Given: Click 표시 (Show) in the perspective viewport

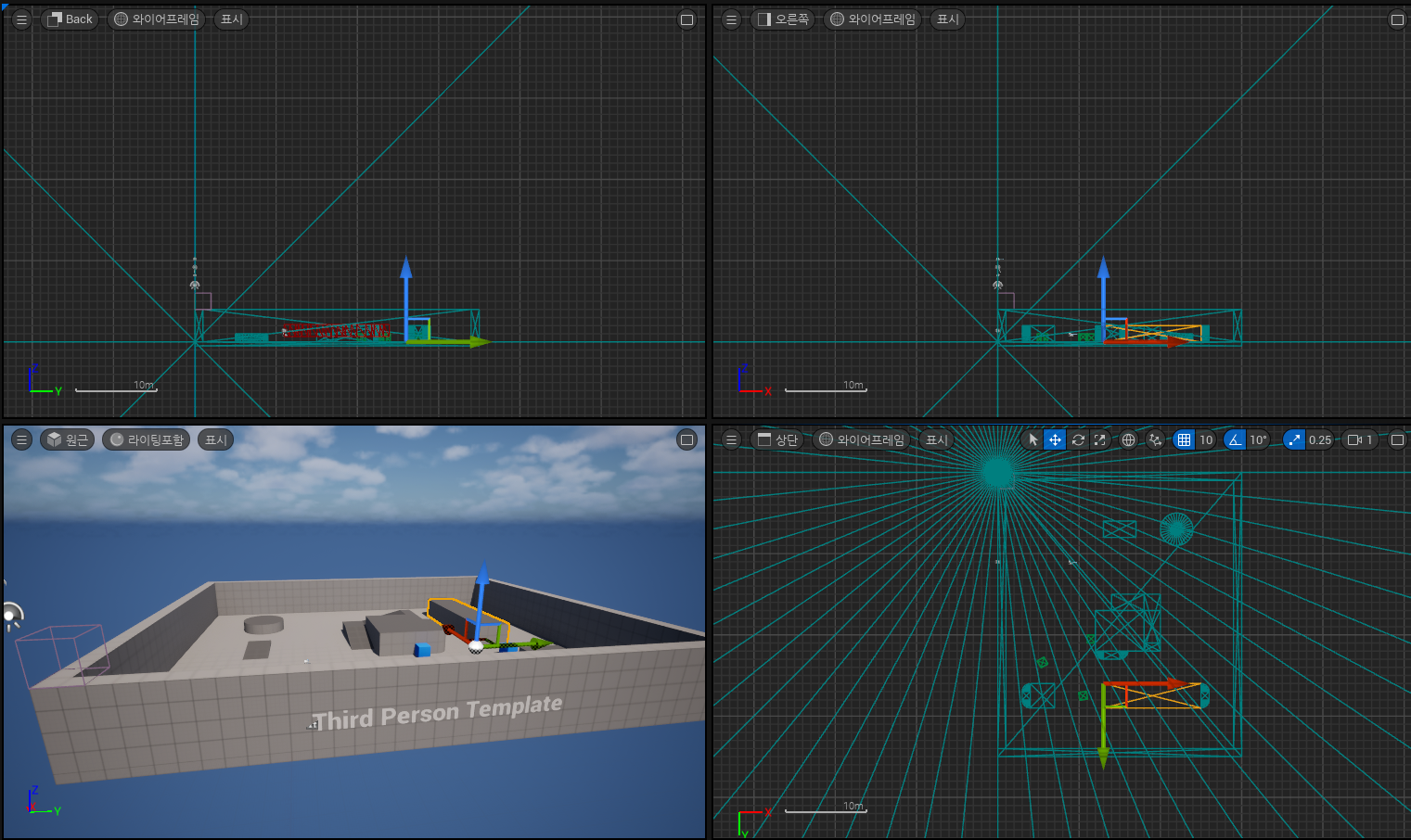Looking at the screenshot, I should (x=216, y=439).
